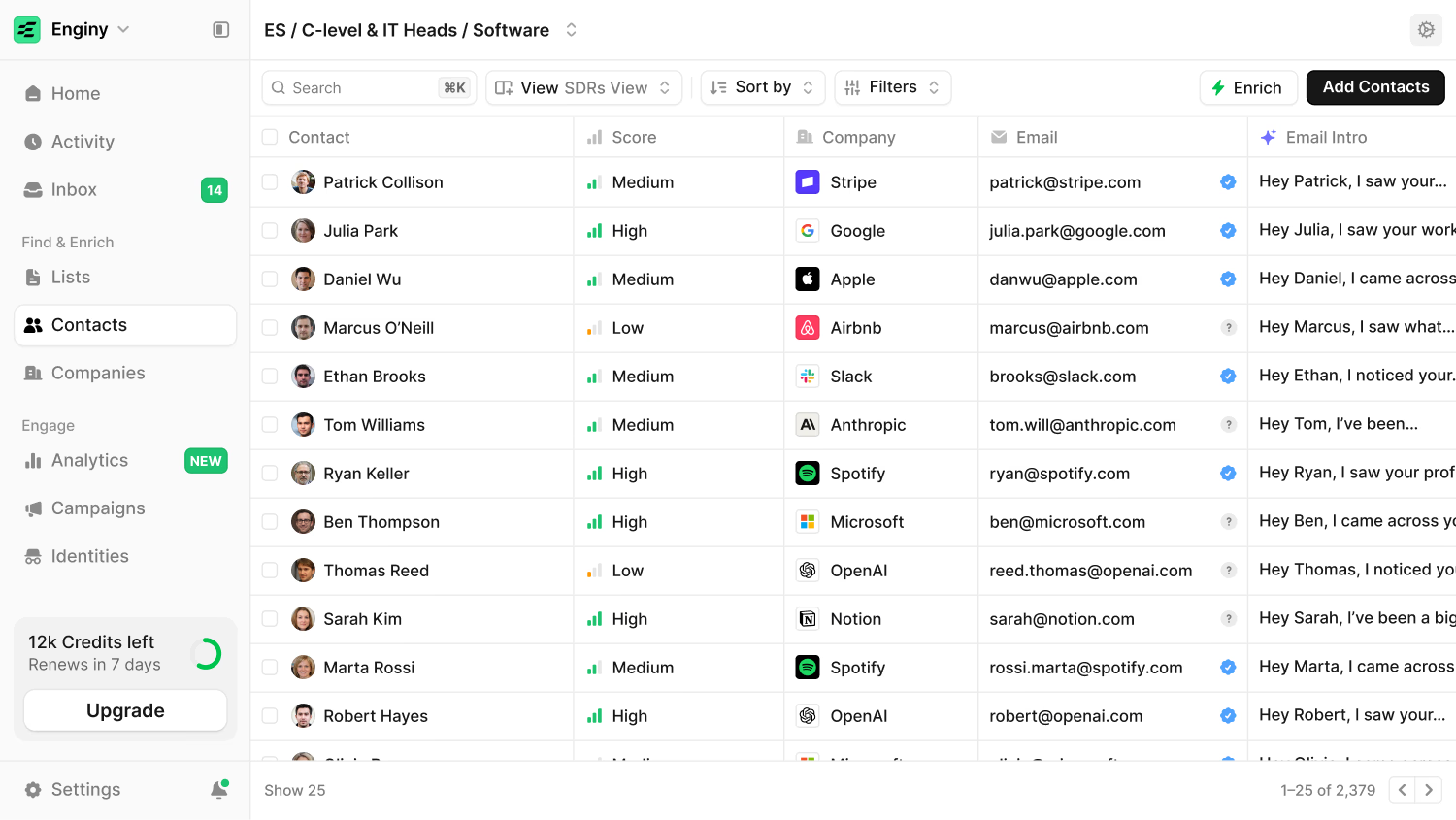Click email intro 'Hey Tom, I've been...'
Screen dimensions: 1456x820
pos(1339,424)
